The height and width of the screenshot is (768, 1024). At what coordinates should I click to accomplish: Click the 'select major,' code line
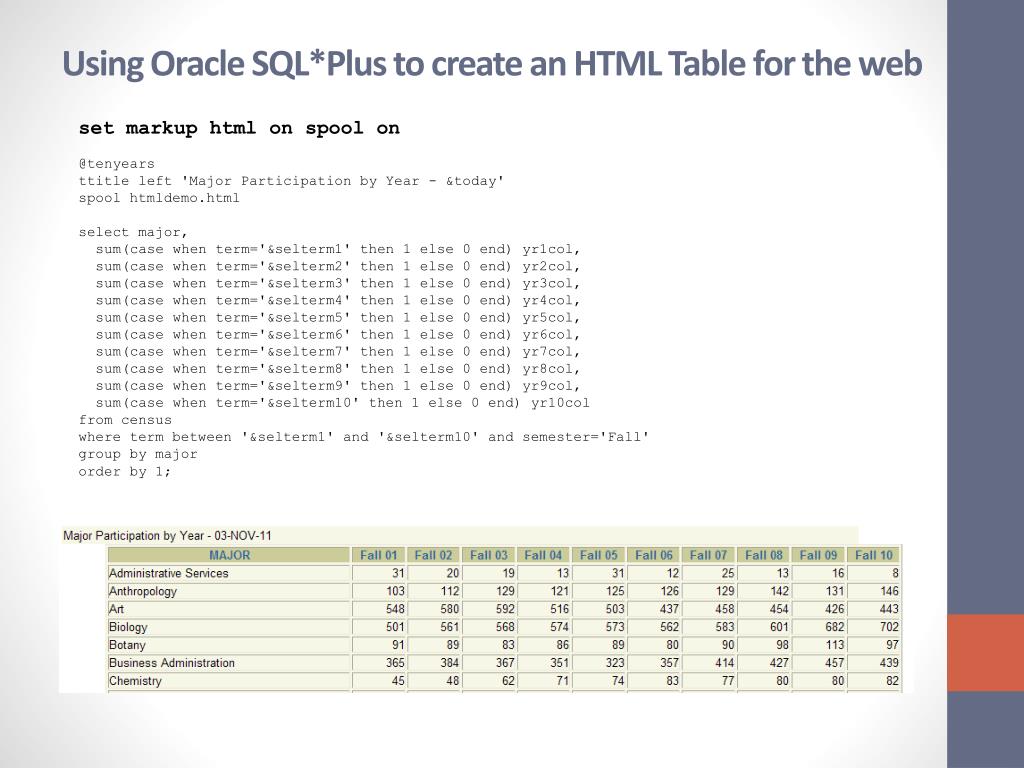pos(133,232)
